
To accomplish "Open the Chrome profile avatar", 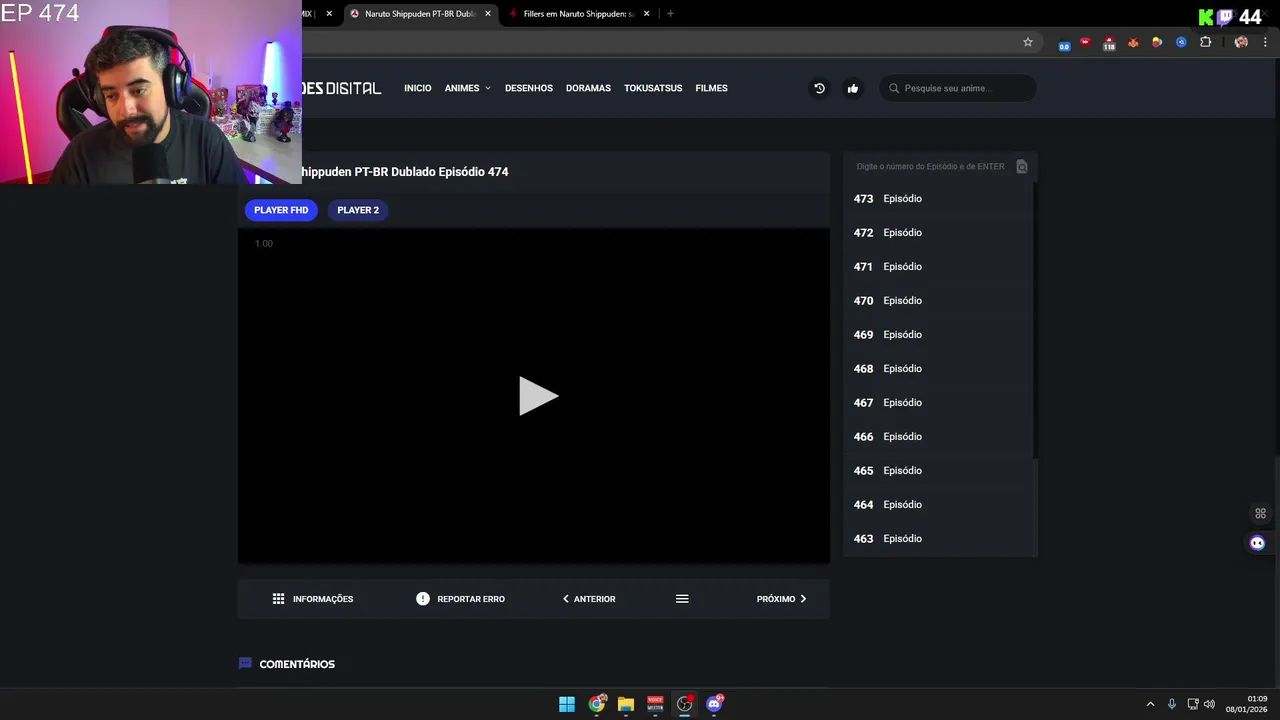I will [1241, 42].
